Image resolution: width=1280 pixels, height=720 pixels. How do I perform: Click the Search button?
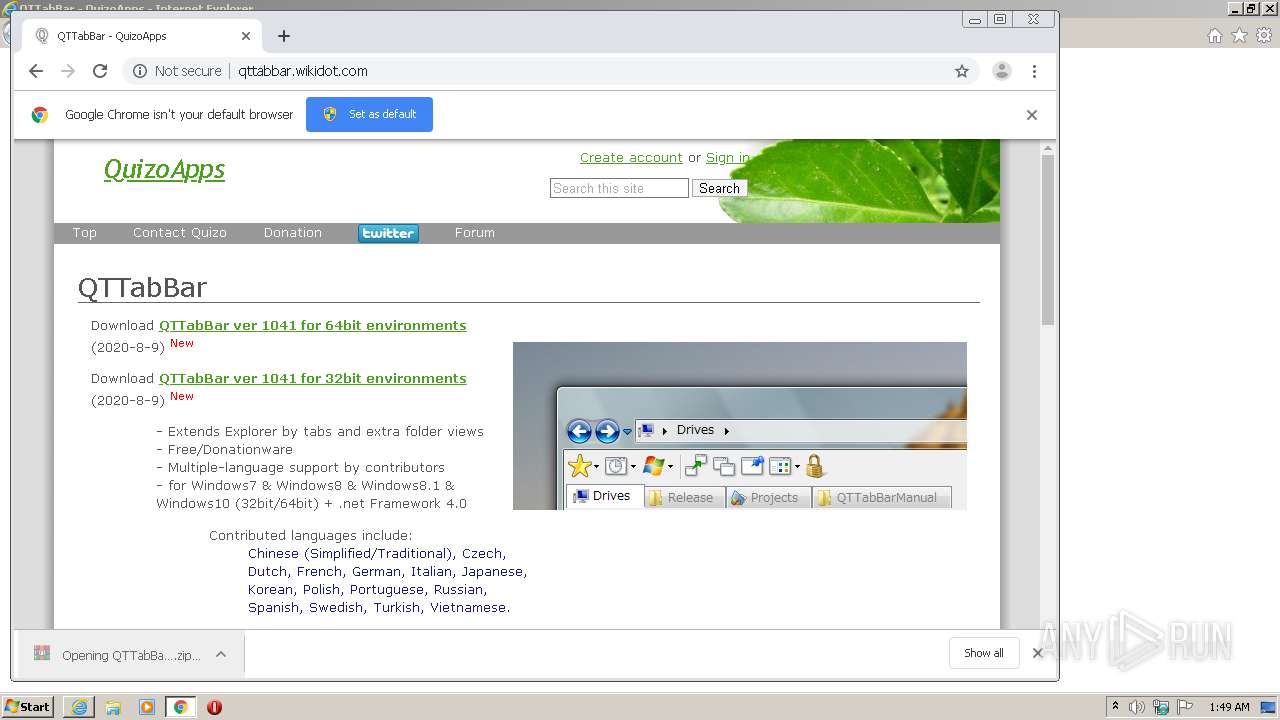(x=719, y=188)
